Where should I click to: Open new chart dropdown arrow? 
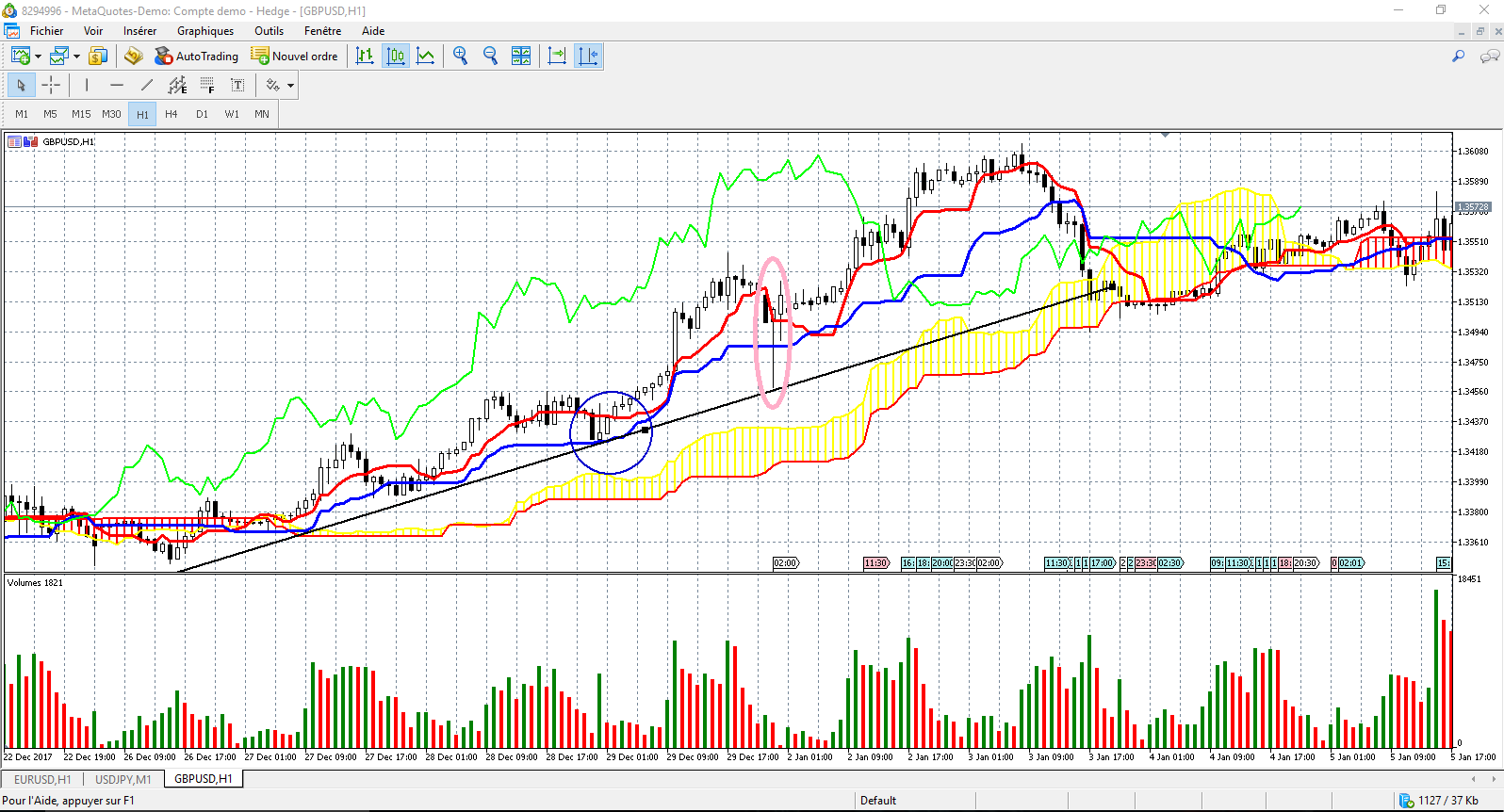coord(39,57)
